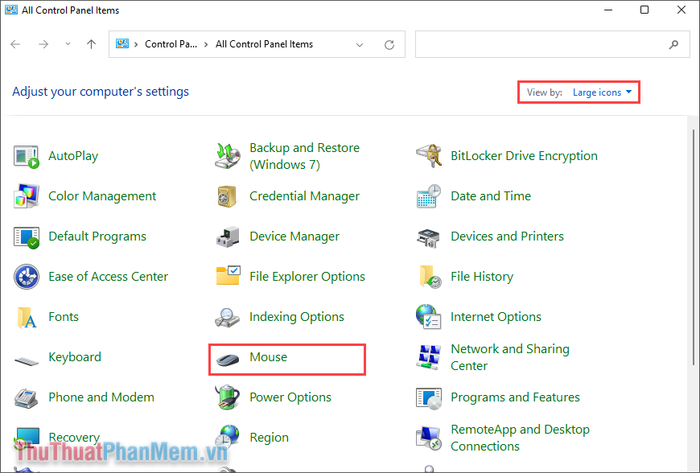Click inside the Control Panel search box

point(552,44)
